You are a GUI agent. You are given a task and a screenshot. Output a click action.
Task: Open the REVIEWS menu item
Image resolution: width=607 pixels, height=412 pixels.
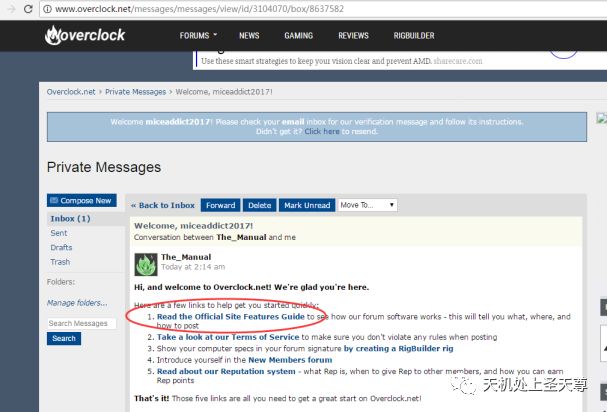[x=353, y=36]
